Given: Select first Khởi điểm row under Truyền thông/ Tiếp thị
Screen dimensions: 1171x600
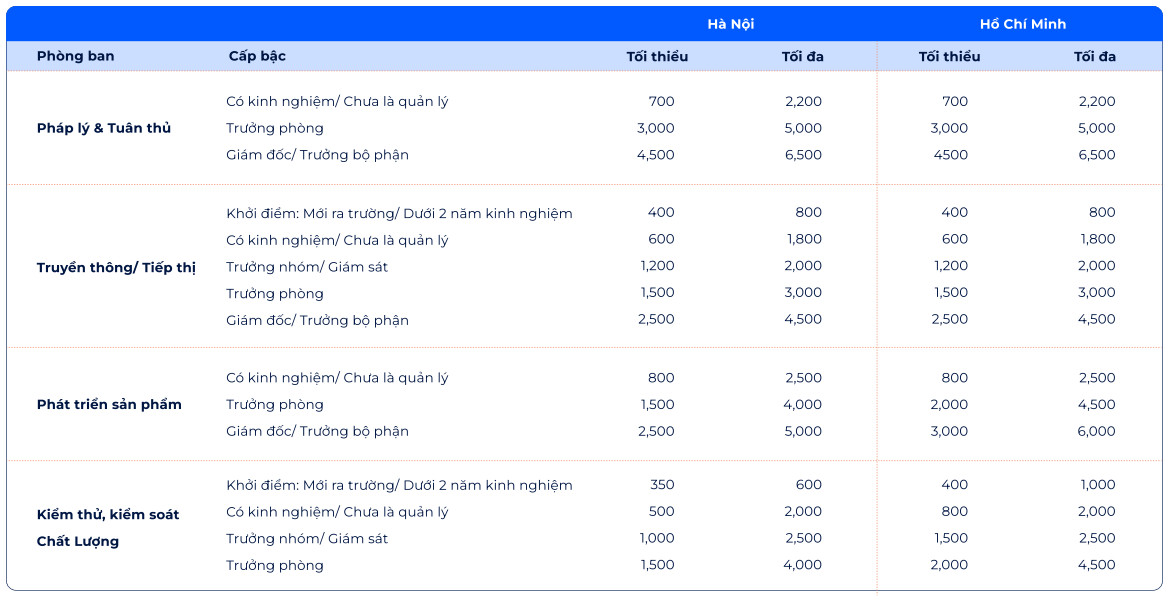Looking at the screenshot, I should point(399,213).
